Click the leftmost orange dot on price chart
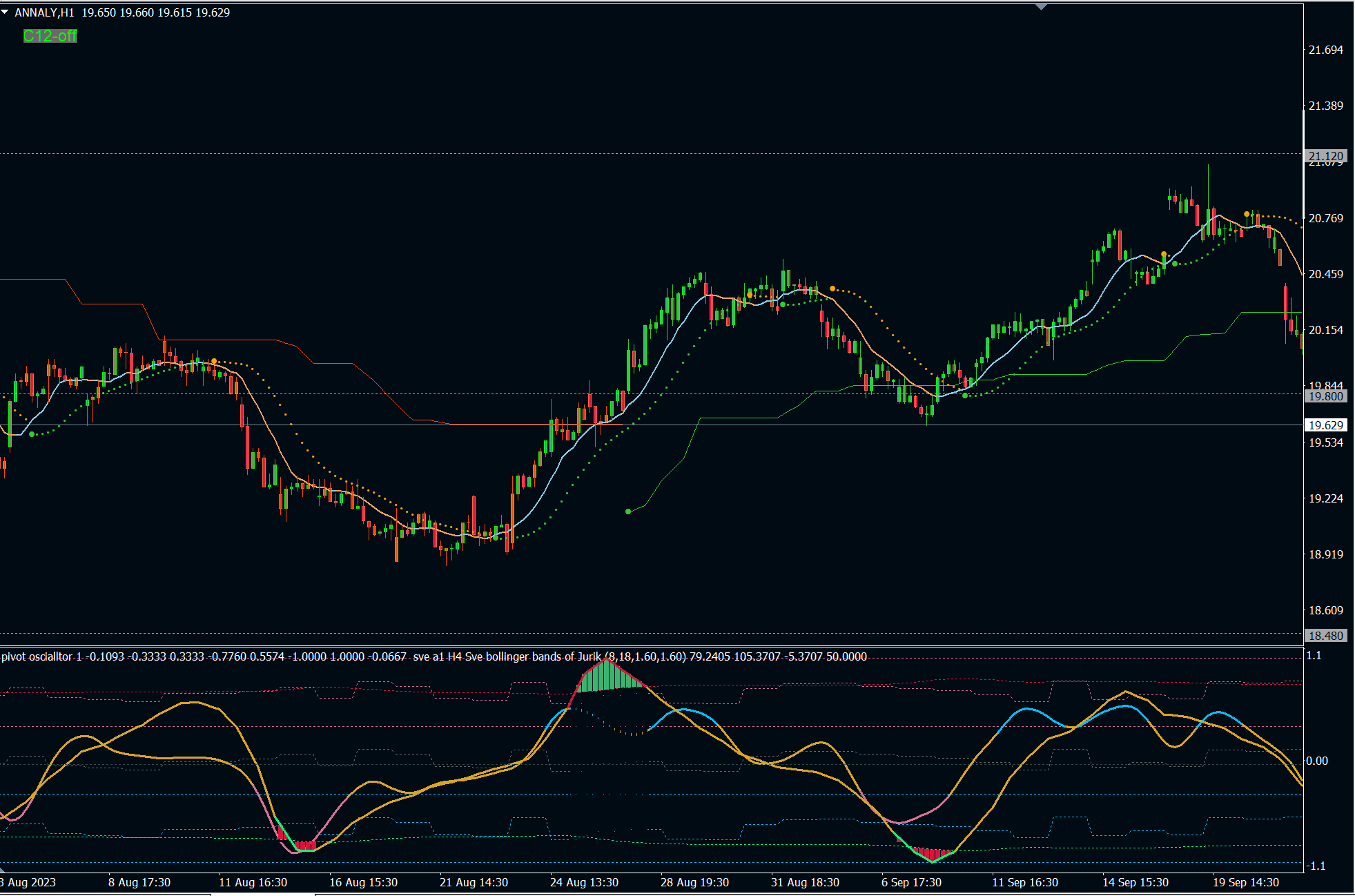Image resolution: width=1355 pixels, height=896 pixels. coord(214,361)
